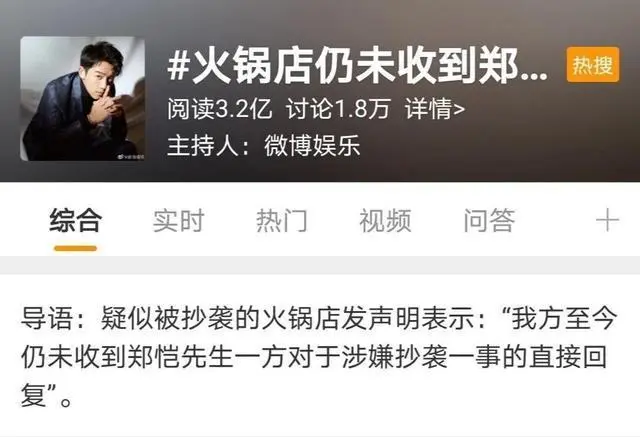
Task: Go to the 问答 tab
Action: click(x=489, y=220)
